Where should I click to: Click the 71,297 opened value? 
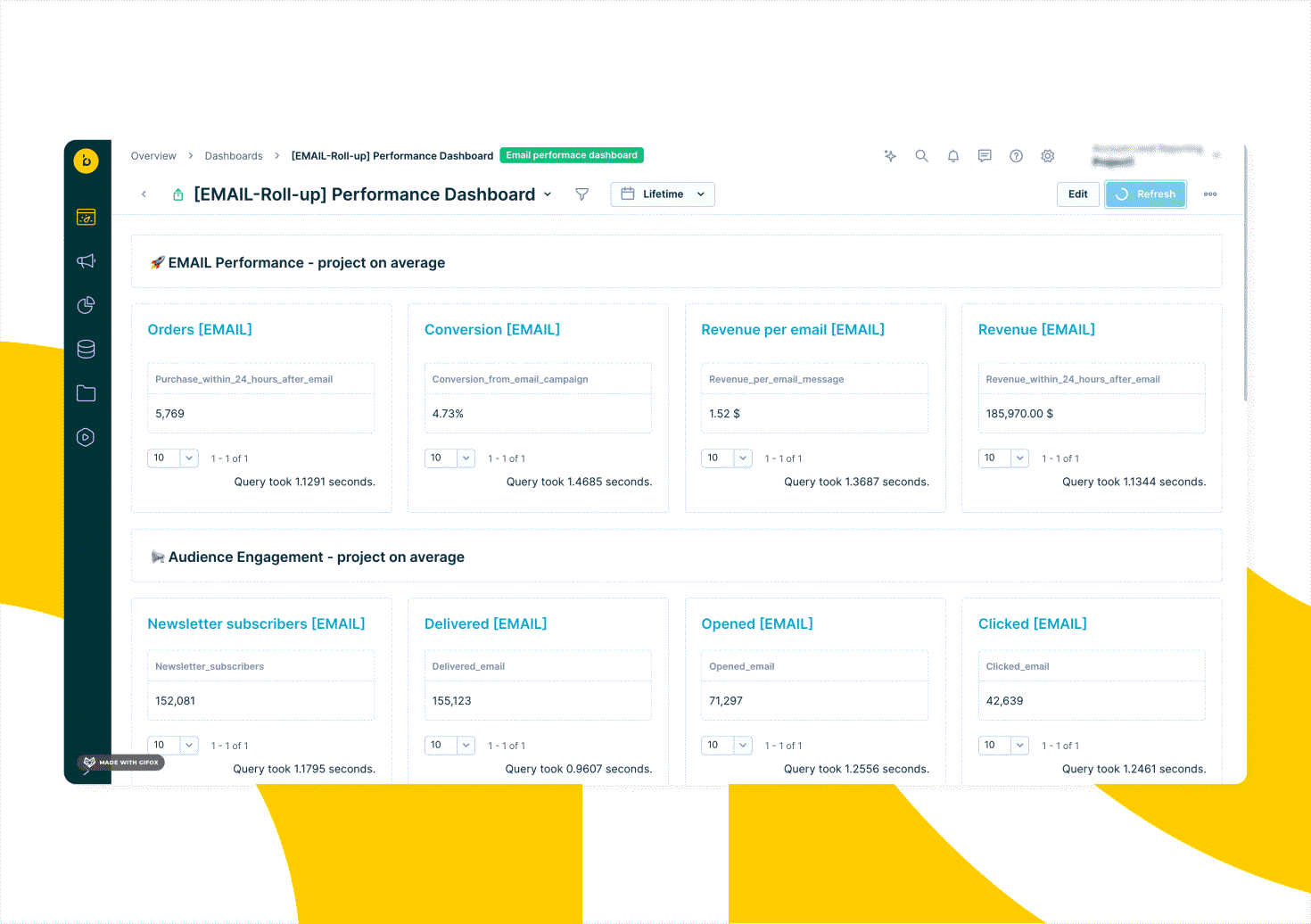[725, 701]
